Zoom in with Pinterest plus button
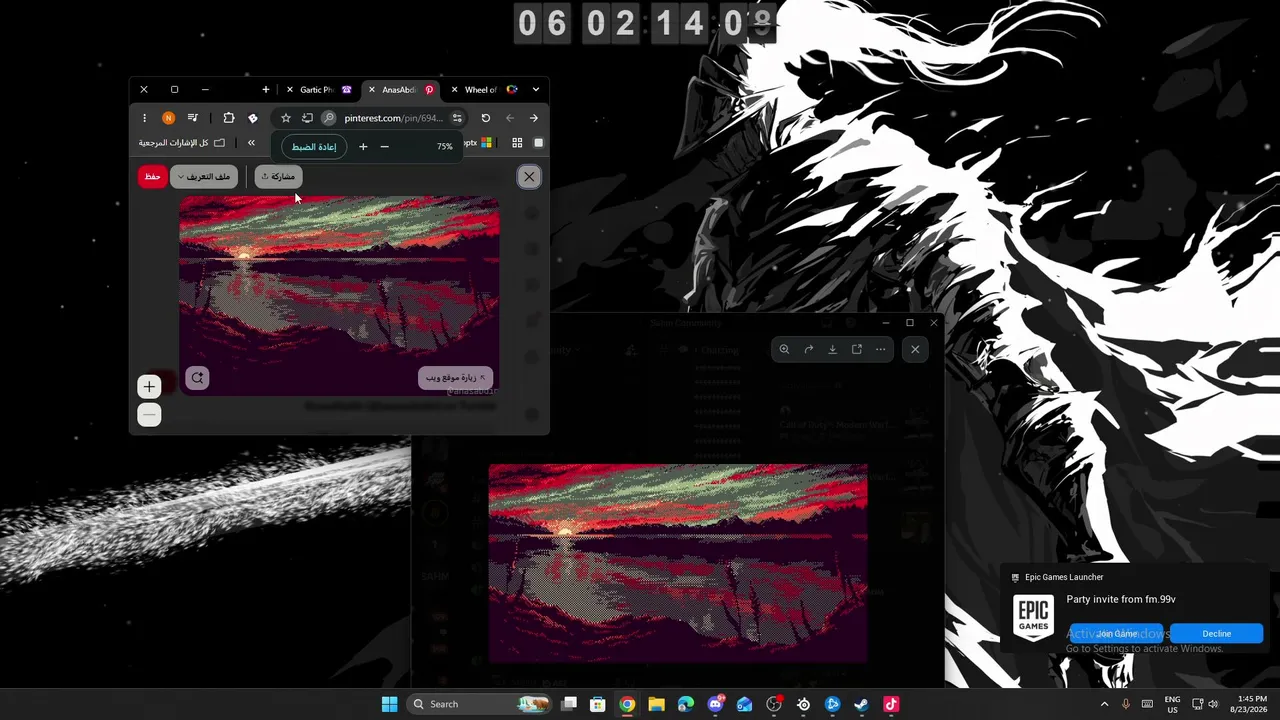The width and height of the screenshot is (1280, 720). pyautogui.click(x=149, y=387)
